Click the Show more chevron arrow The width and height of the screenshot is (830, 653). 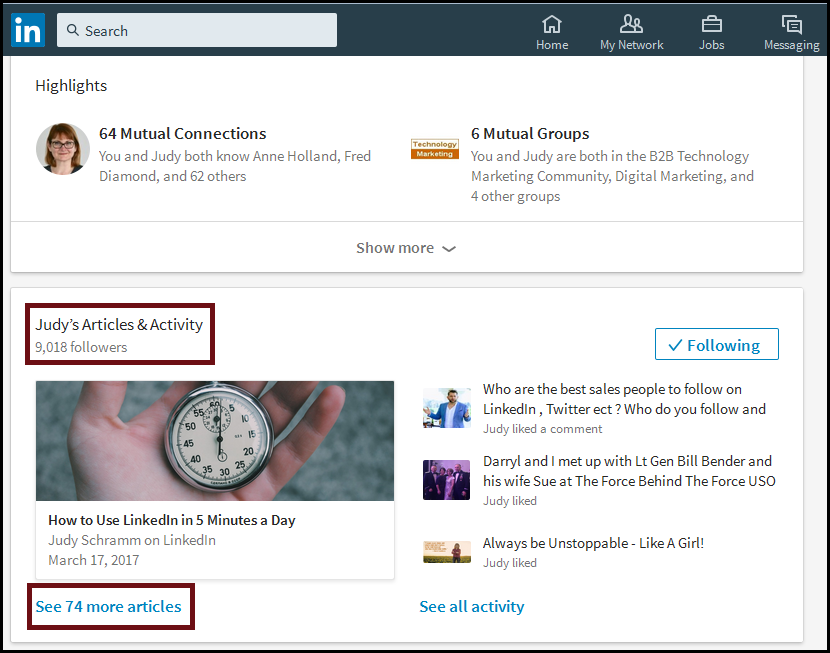coord(449,249)
